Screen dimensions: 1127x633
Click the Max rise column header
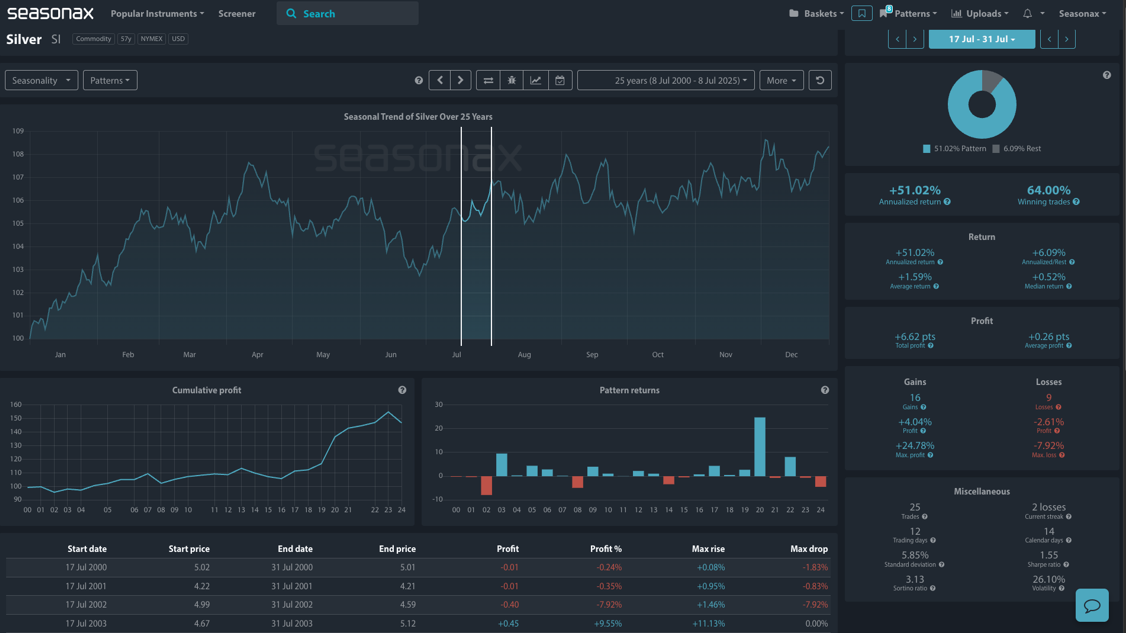(x=708, y=549)
